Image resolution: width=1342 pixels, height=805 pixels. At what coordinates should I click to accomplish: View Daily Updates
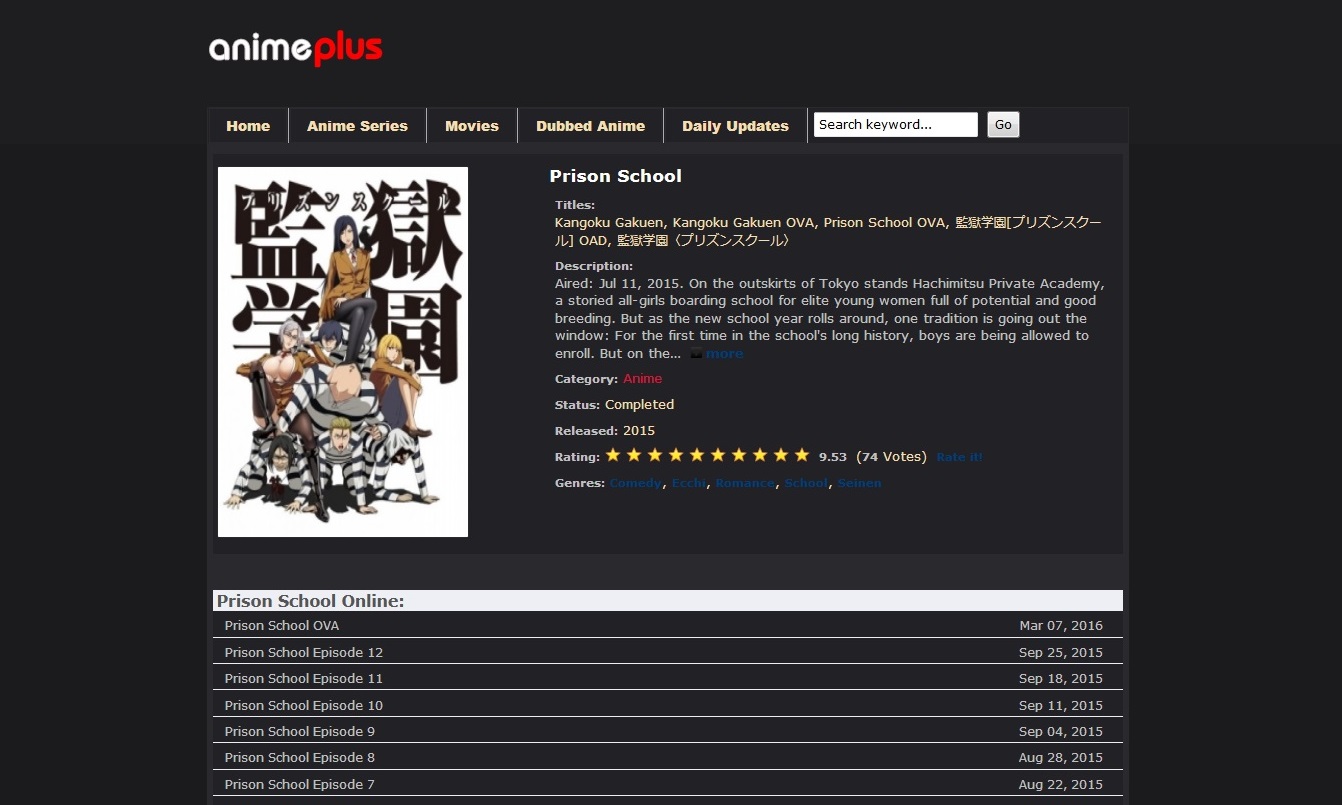coord(735,126)
